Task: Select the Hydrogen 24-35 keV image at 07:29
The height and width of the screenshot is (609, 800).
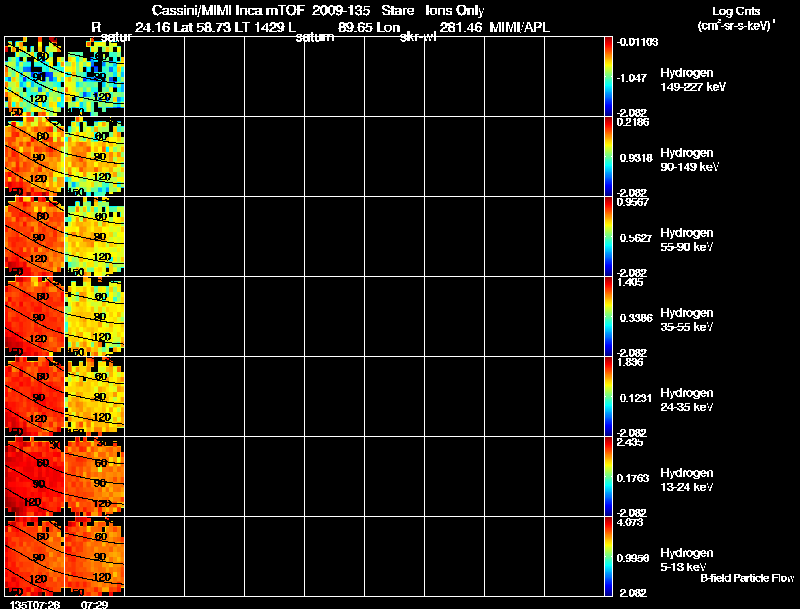Action: 95,396
